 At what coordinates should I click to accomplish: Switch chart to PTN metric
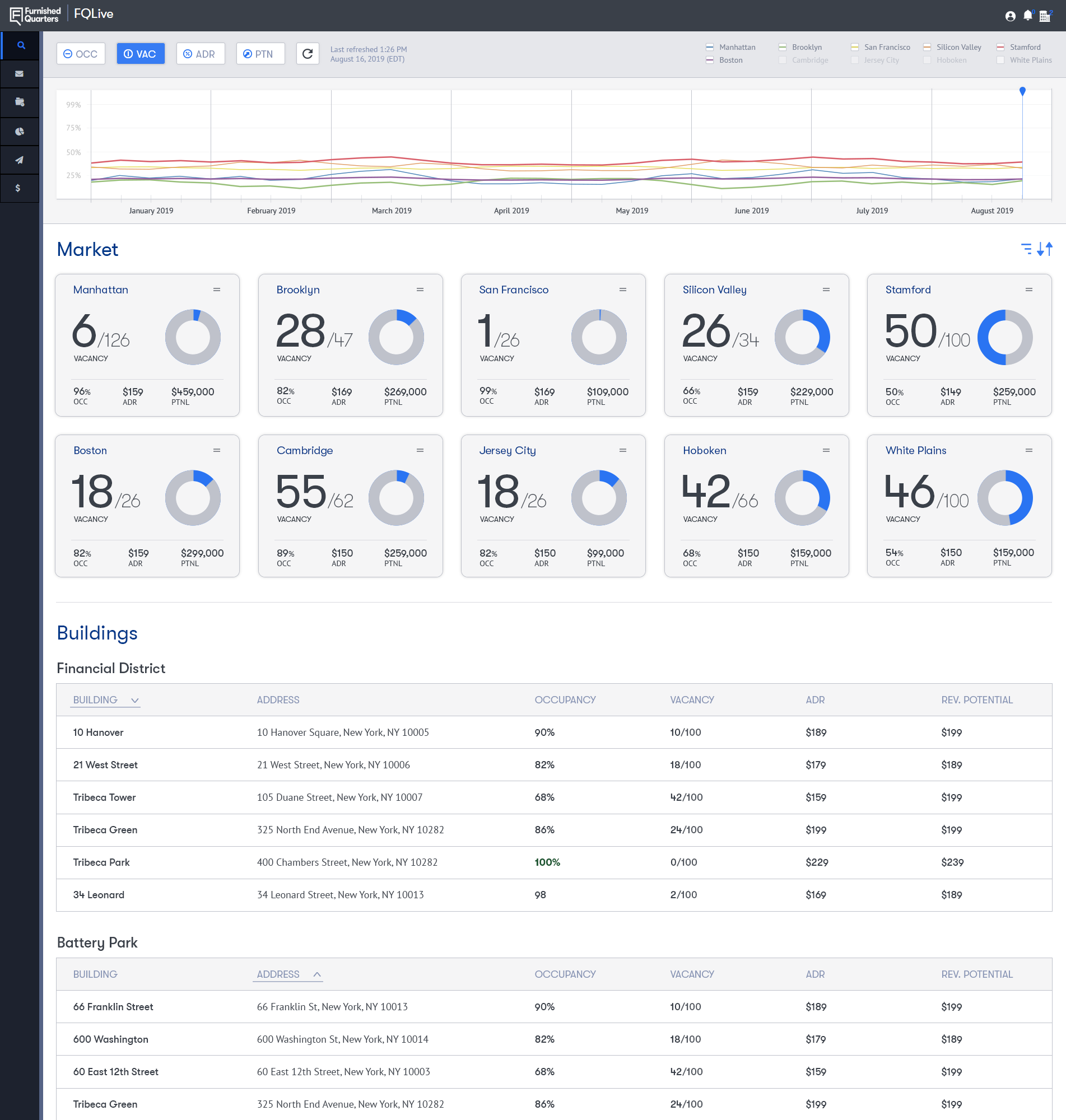[x=260, y=54]
